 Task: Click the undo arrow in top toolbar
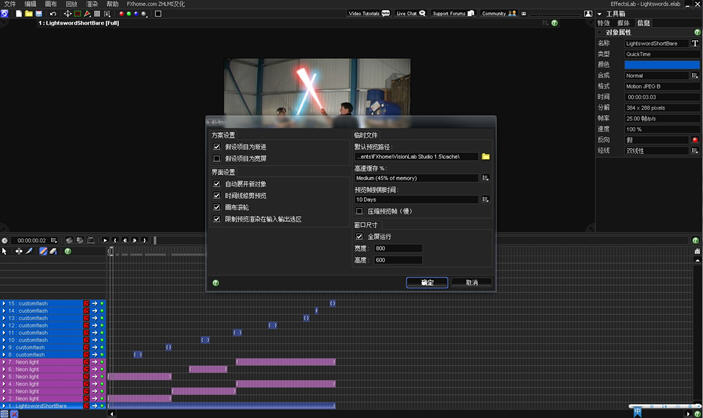53,14
